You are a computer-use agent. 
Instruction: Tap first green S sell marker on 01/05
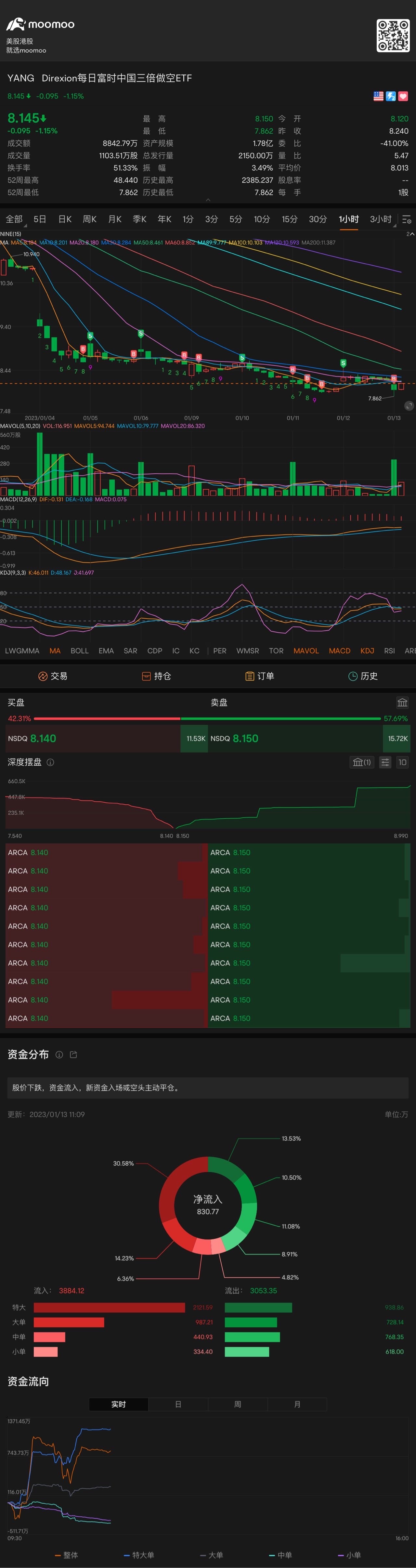point(90,336)
